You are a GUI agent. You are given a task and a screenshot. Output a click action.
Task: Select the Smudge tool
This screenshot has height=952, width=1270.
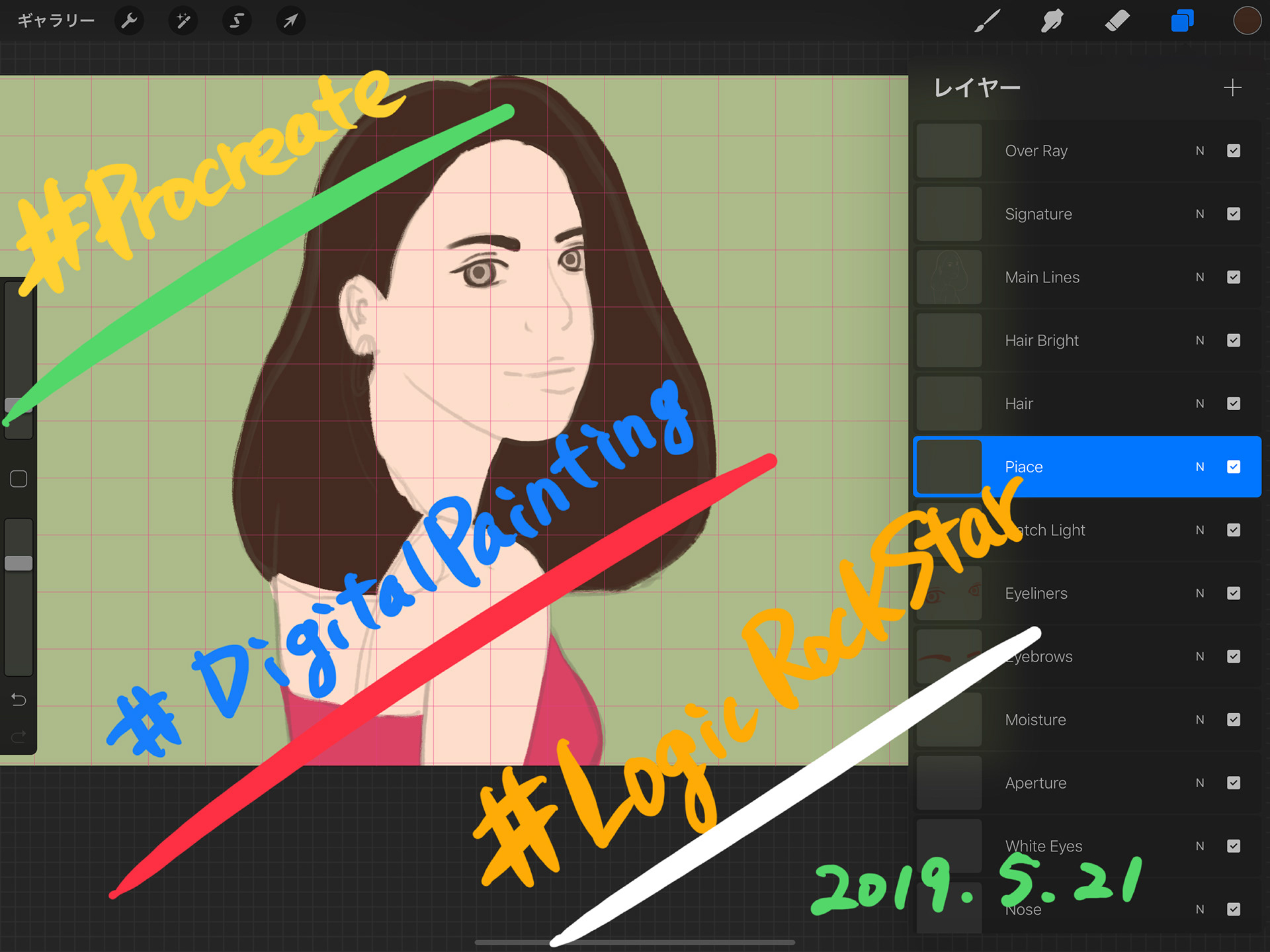pyautogui.click(x=1052, y=21)
